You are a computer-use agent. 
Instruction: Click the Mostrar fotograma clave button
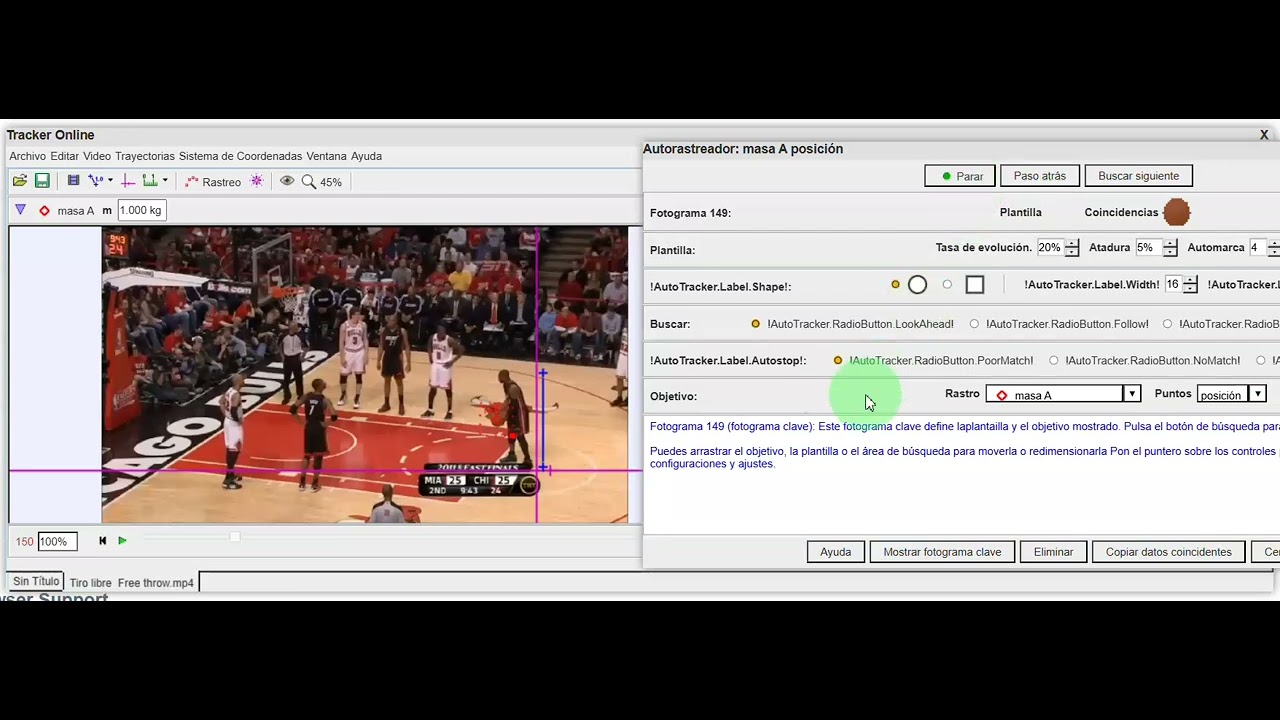pyautogui.click(x=942, y=552)
